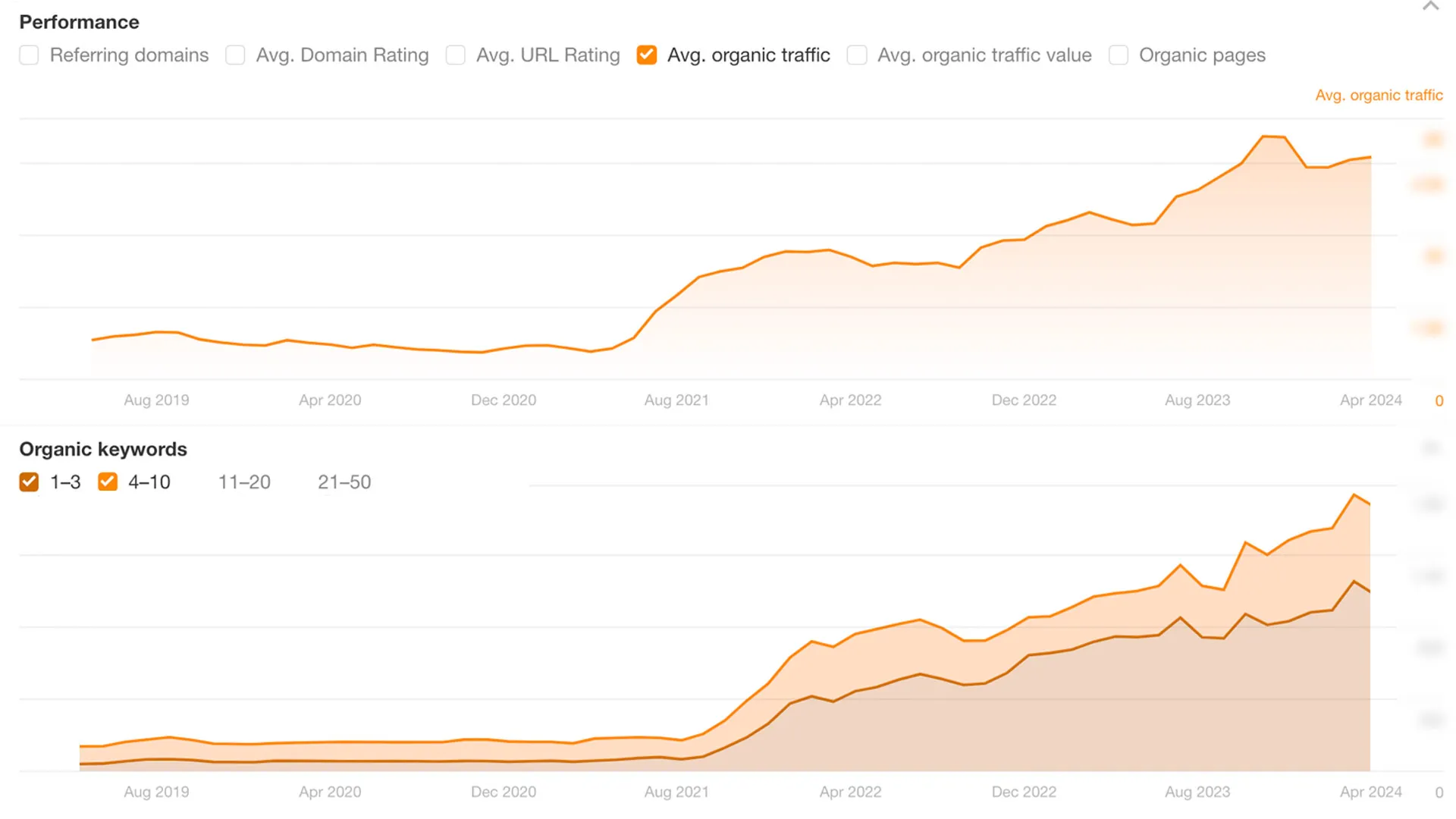Enable the Avg. organic traffic value metric

coord(857,55)
